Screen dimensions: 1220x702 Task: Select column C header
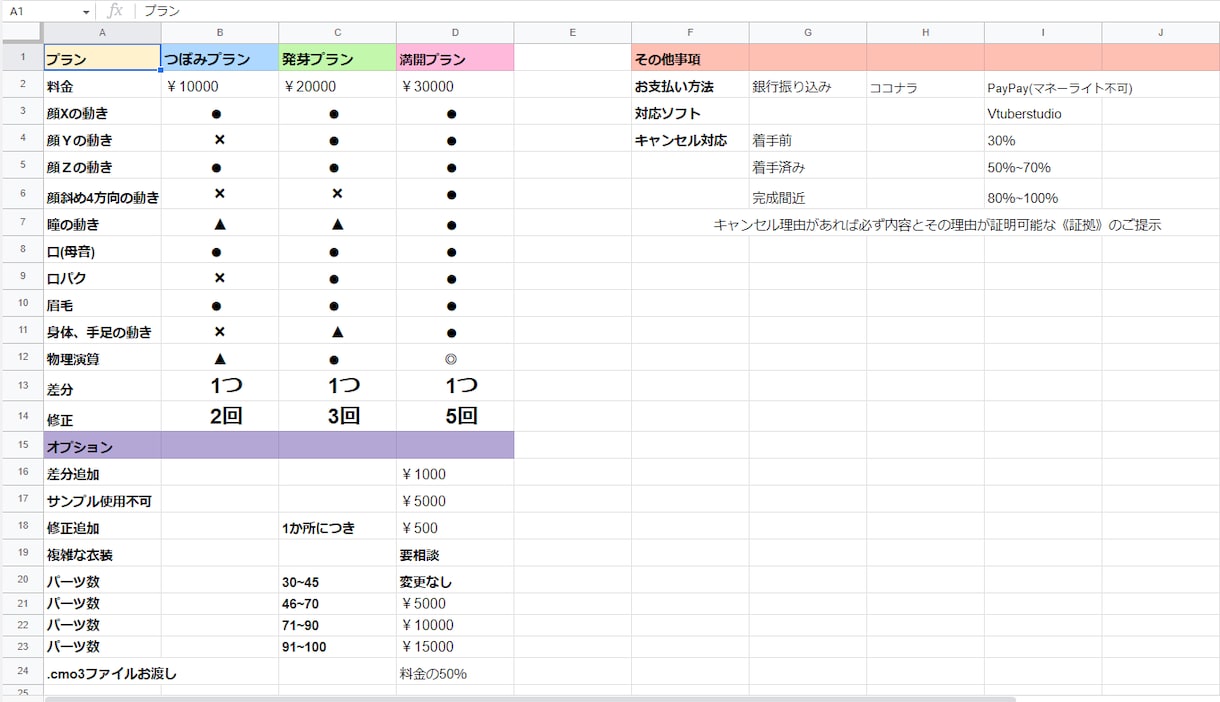coord(338,33)
